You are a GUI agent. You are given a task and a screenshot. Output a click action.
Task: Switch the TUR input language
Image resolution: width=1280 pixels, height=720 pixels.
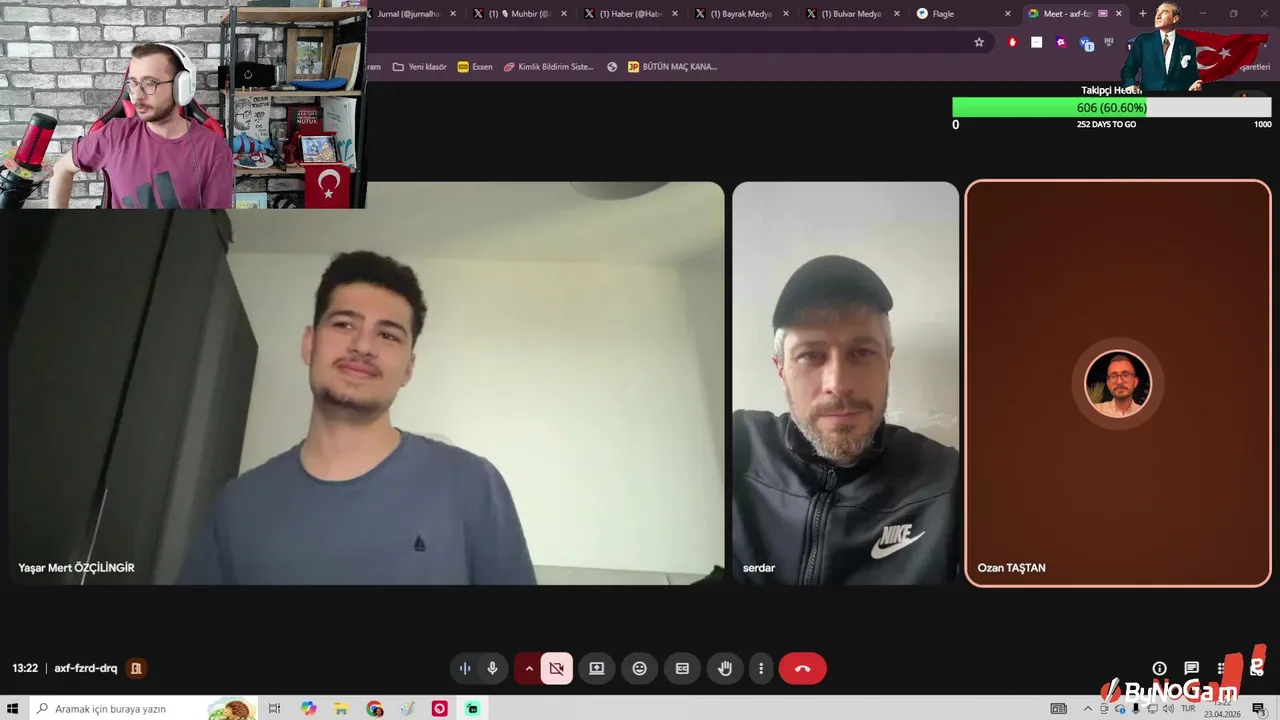coord(1189,709)
